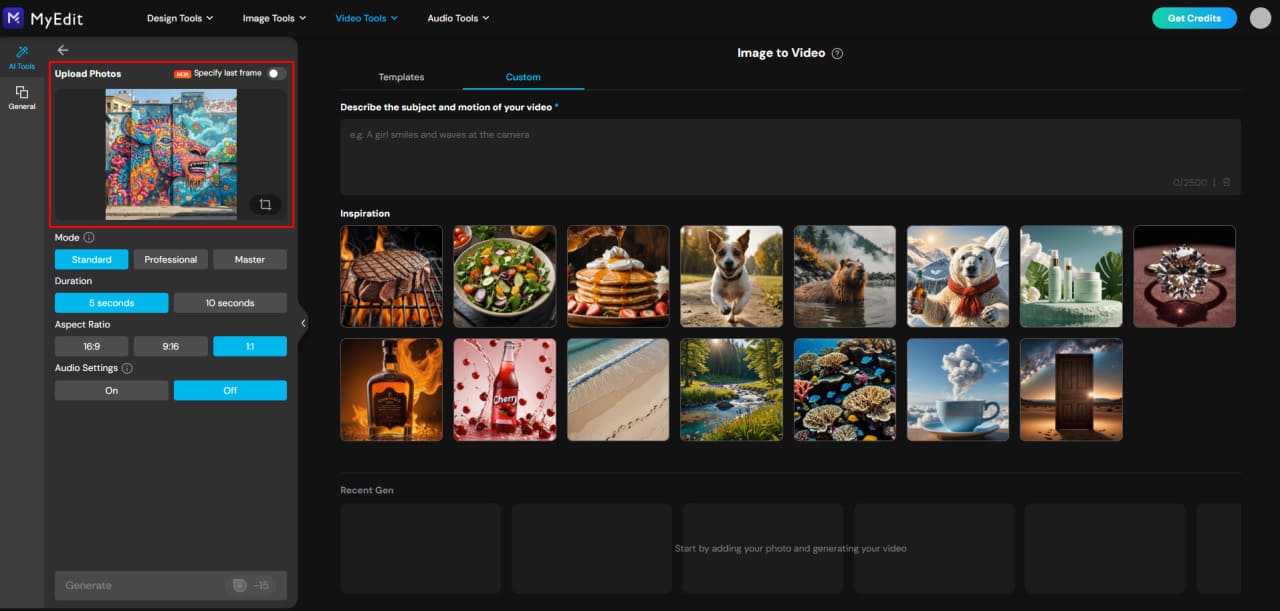Open the Design Tools dropdown
This screenshot has height=611, width=1280.
tap(179, 17)
